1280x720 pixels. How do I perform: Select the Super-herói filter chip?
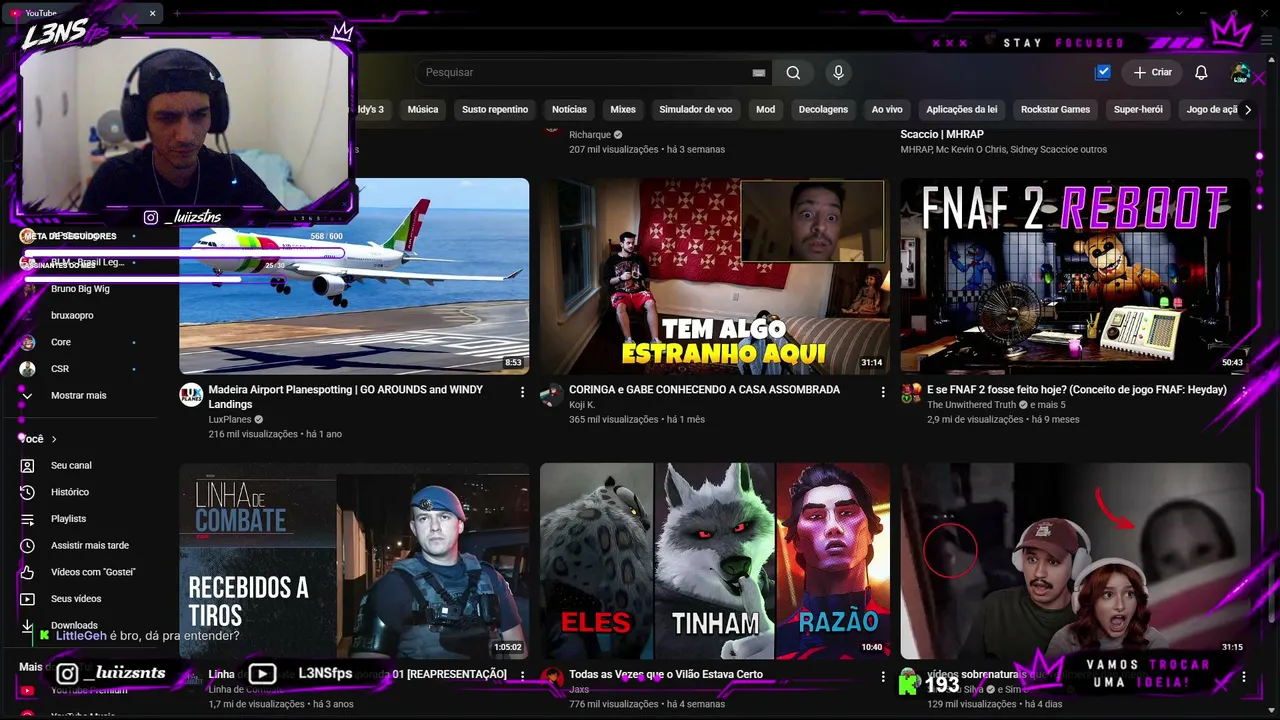(x=1138, y=110)
